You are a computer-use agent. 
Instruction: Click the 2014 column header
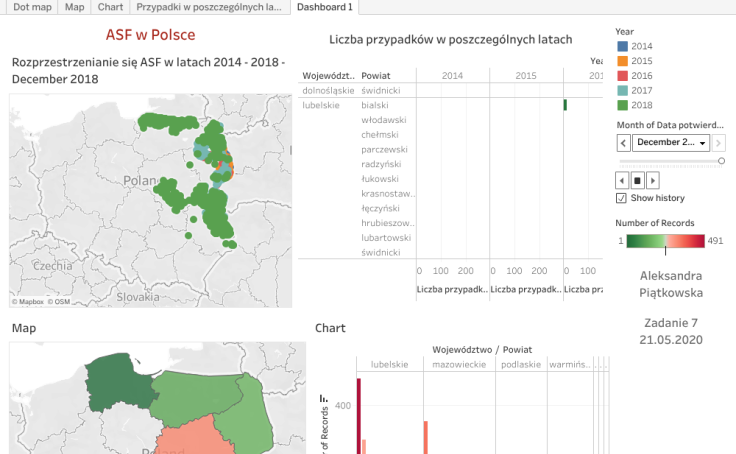pos(452,76)
